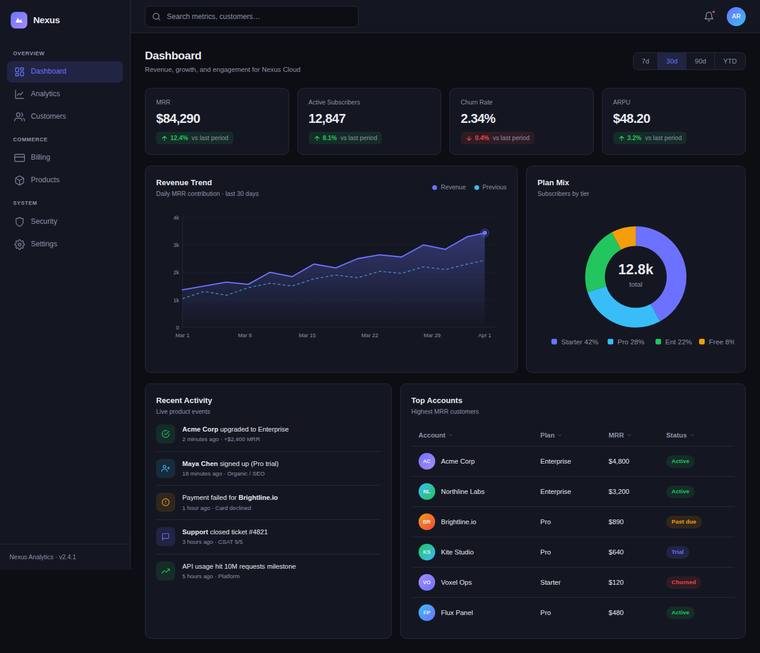Click the Brightline.io BR avatar
Viewport: 760px width, 653px height.
[x=427, y=522]
